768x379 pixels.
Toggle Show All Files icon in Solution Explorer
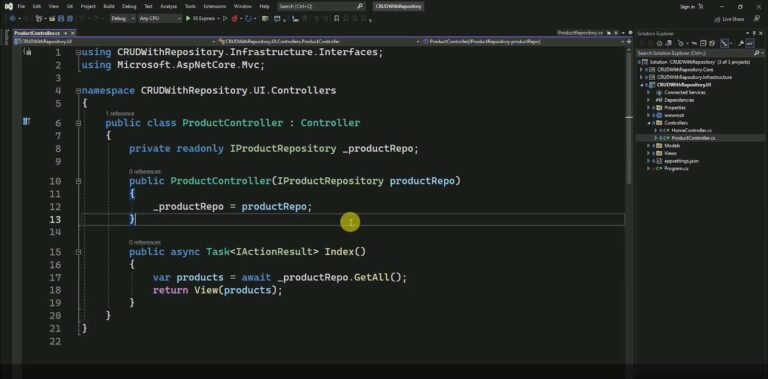coord(712,44)
